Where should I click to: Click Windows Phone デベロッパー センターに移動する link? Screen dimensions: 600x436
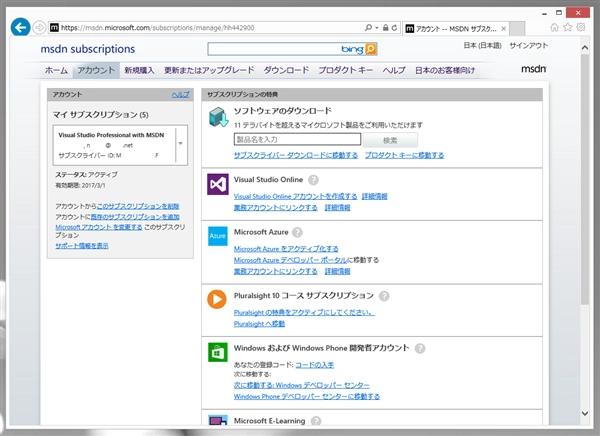tap(307, 397)
